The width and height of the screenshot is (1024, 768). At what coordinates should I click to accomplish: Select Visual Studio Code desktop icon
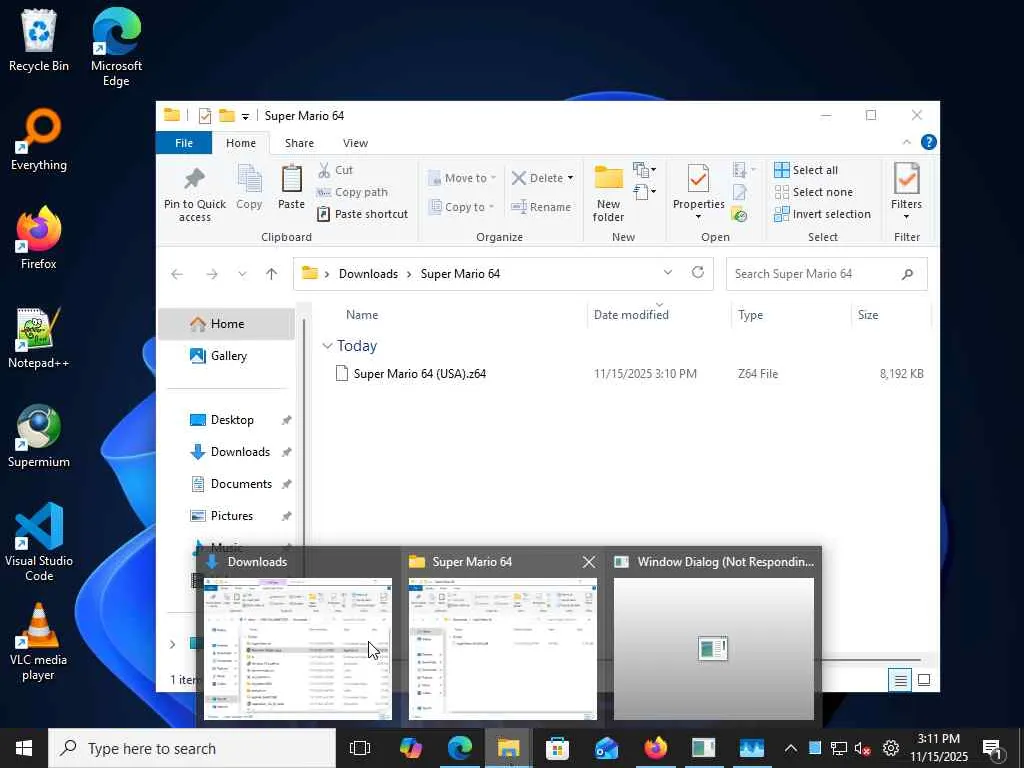(x=39, y=542)
